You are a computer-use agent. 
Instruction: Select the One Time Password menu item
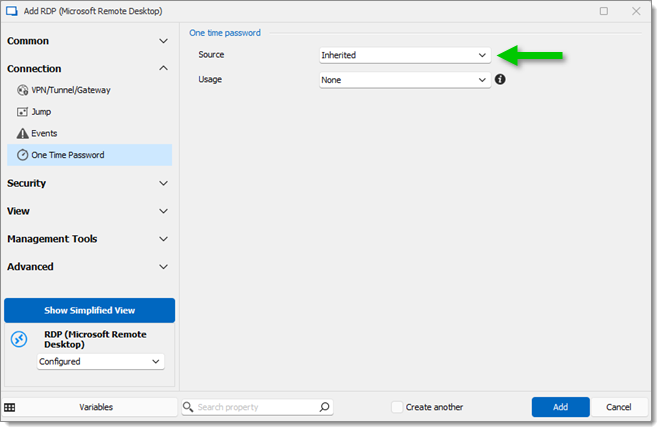pyautogui.click(x=90, y=155)
